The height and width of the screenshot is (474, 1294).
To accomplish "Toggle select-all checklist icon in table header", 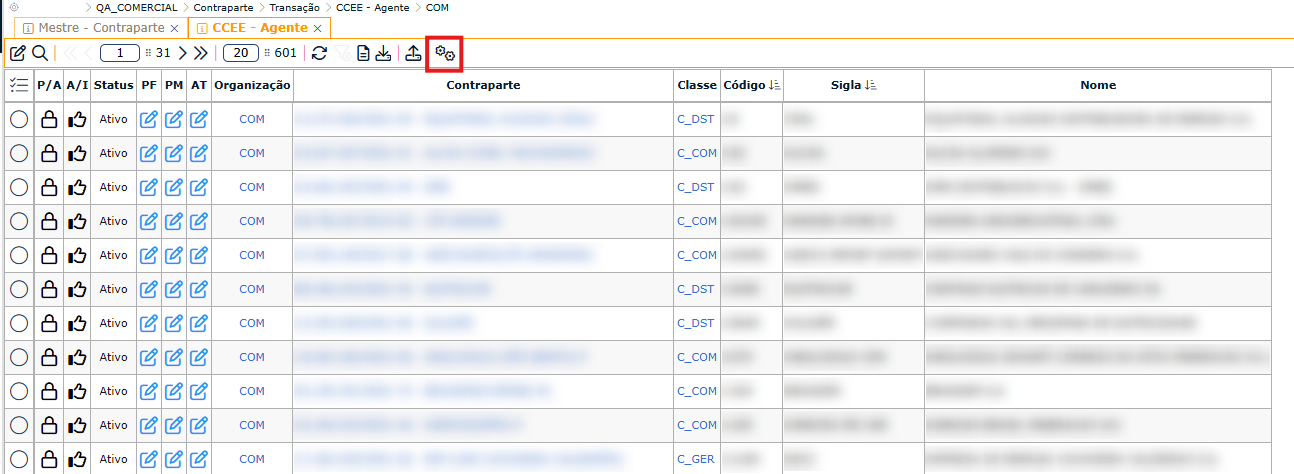I will click(x=18, y=86).
